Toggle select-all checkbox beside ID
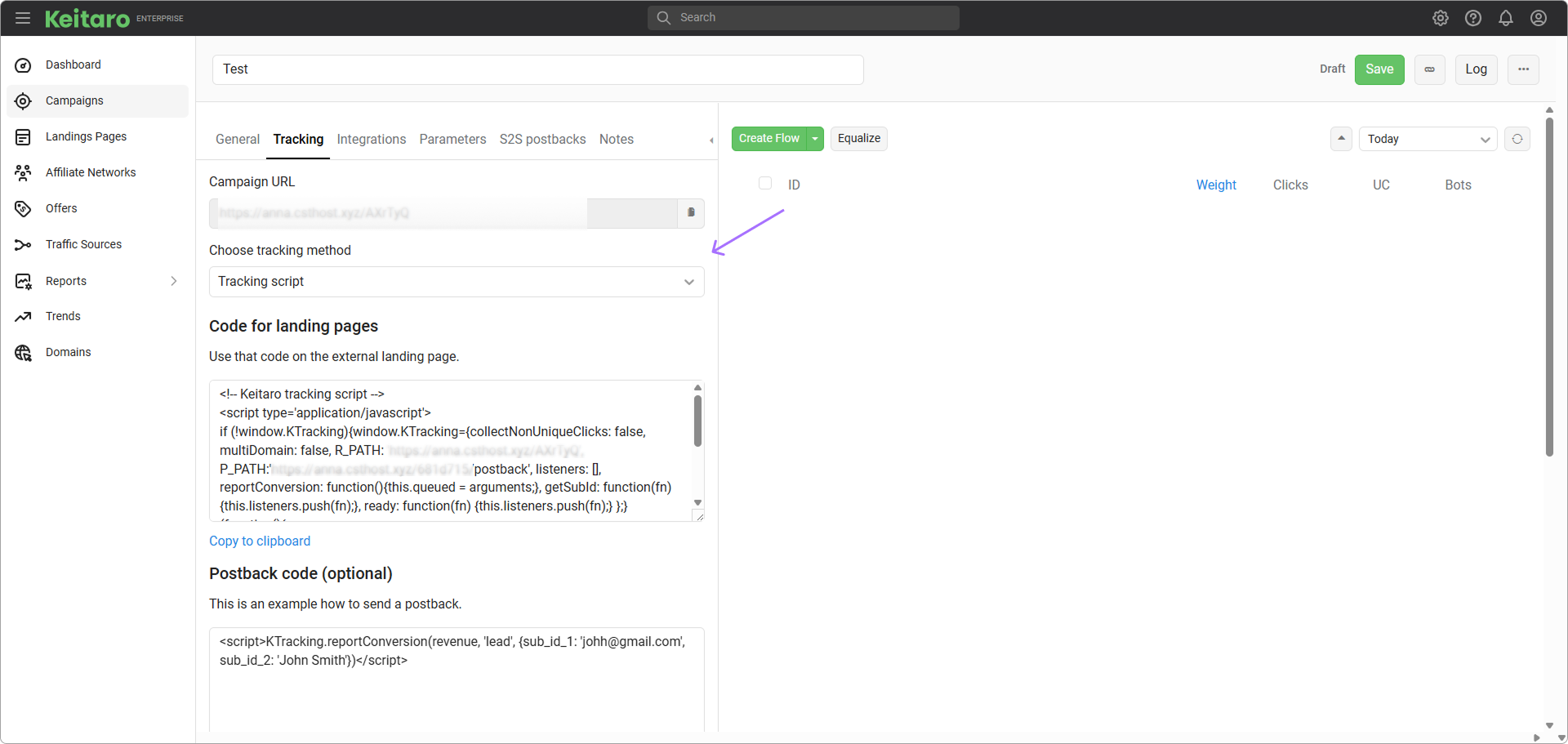This screenshot has width=1568, height=744. [765, 184]
